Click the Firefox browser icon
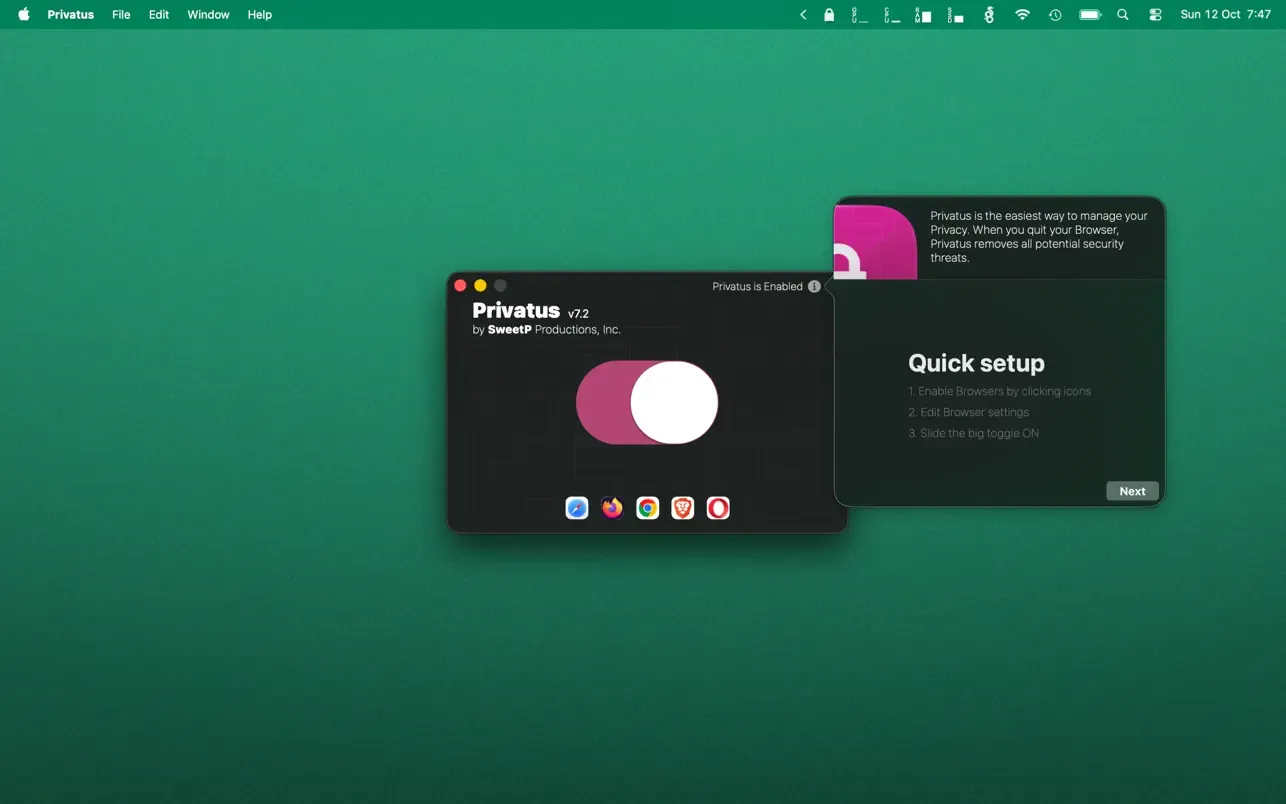 [612, 508]
